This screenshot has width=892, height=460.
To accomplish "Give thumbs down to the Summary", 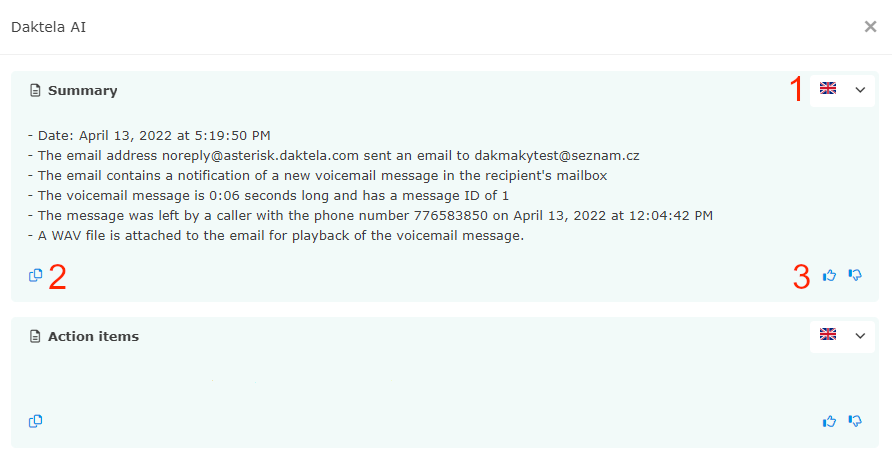I will point(855,275).
